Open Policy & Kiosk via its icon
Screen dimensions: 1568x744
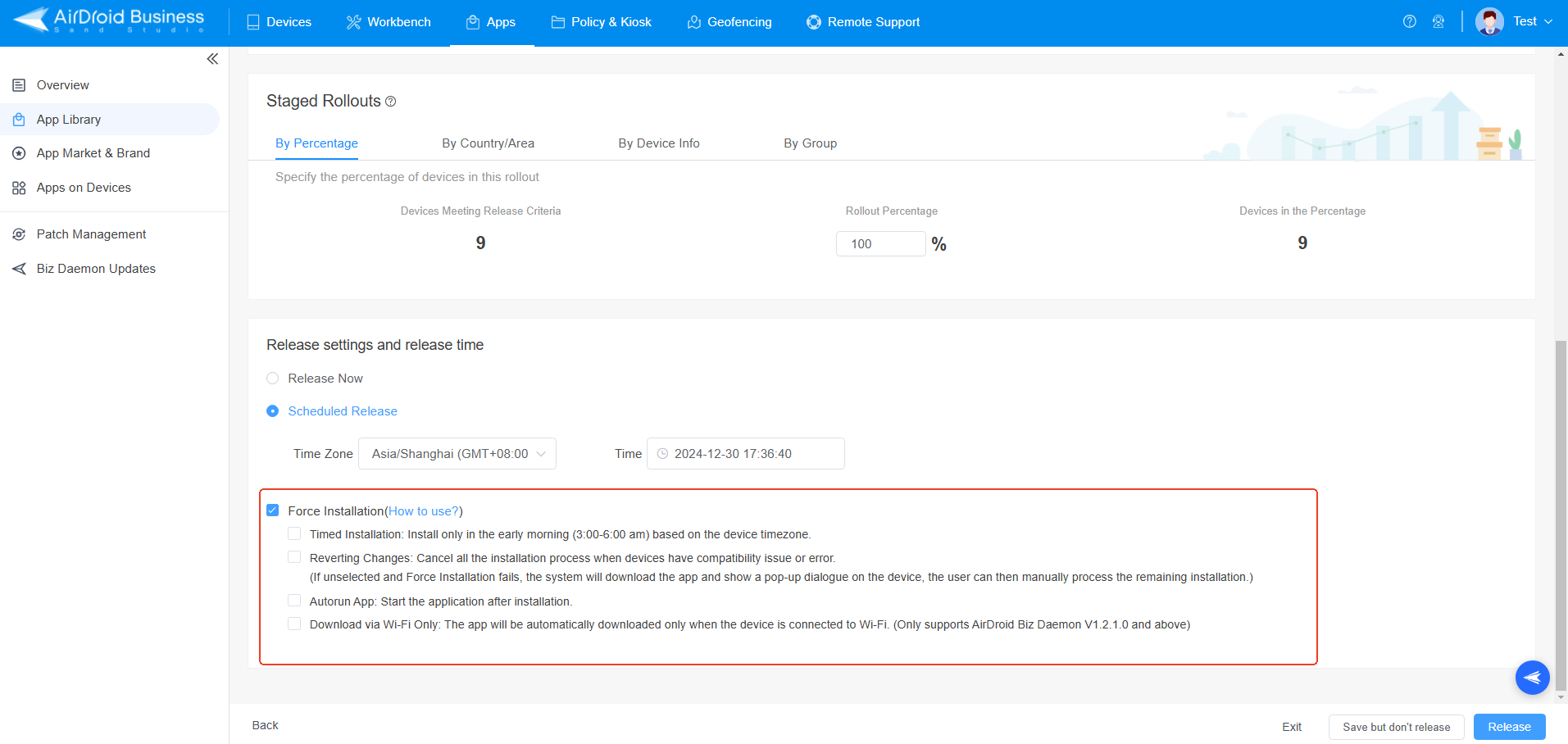click(557, 22)
